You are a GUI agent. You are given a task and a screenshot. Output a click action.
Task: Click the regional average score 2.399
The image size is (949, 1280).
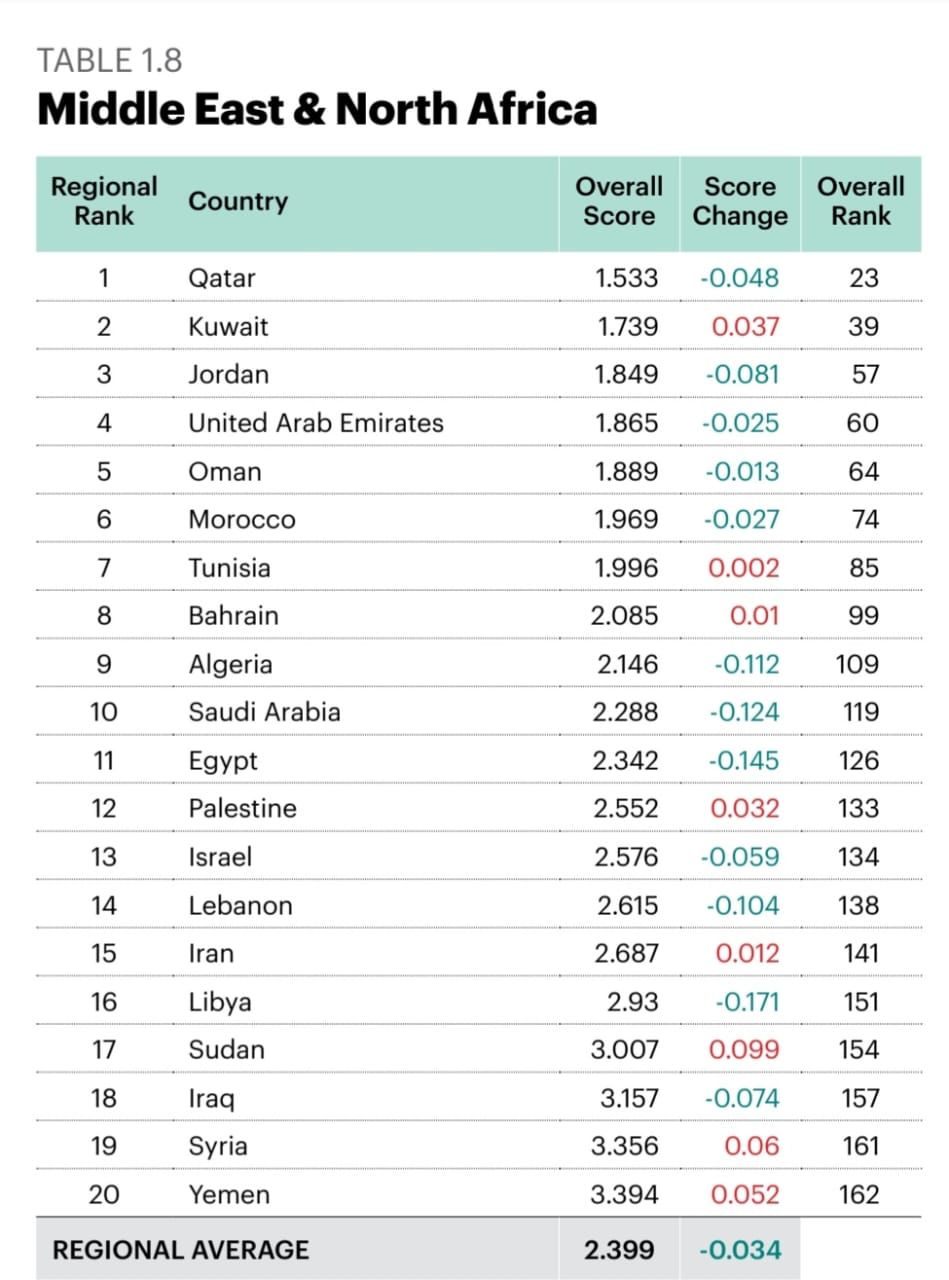pyautogui.click(x=620, y=1250)
